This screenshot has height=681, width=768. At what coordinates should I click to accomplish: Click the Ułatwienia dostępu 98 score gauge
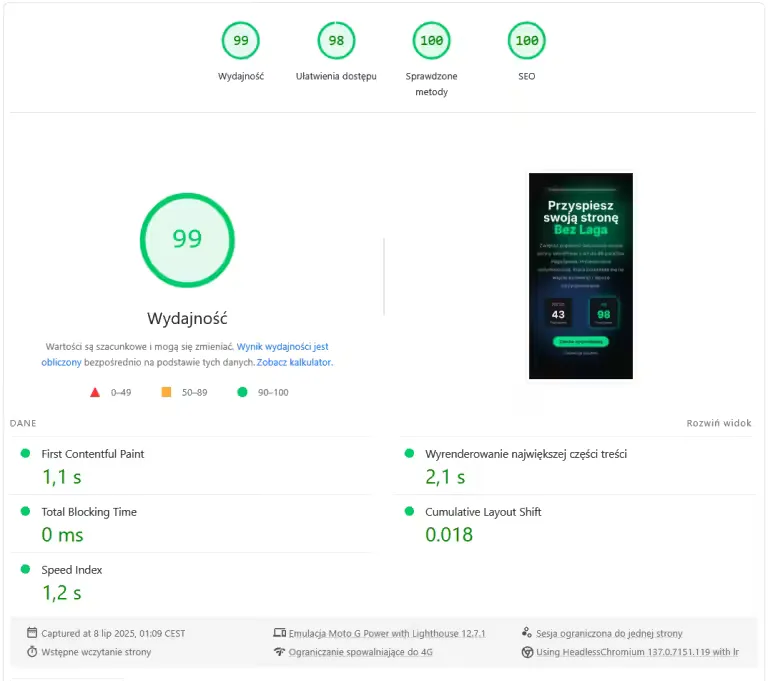[x=336, y=40]
